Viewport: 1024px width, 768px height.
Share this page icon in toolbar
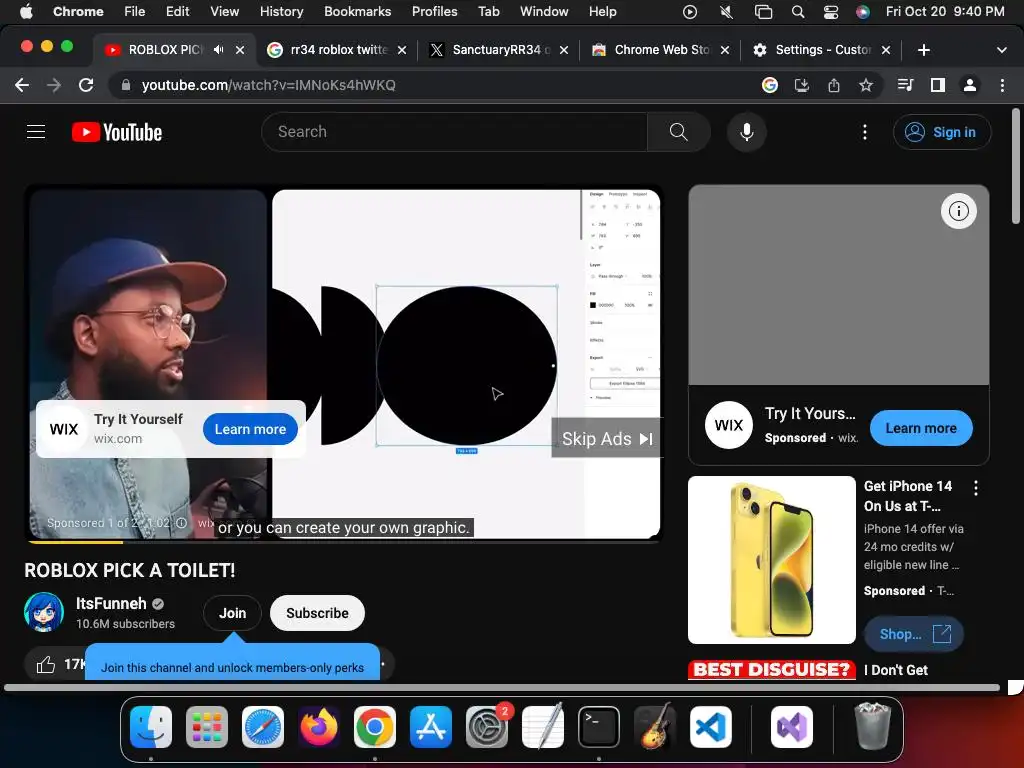[834, 85]
